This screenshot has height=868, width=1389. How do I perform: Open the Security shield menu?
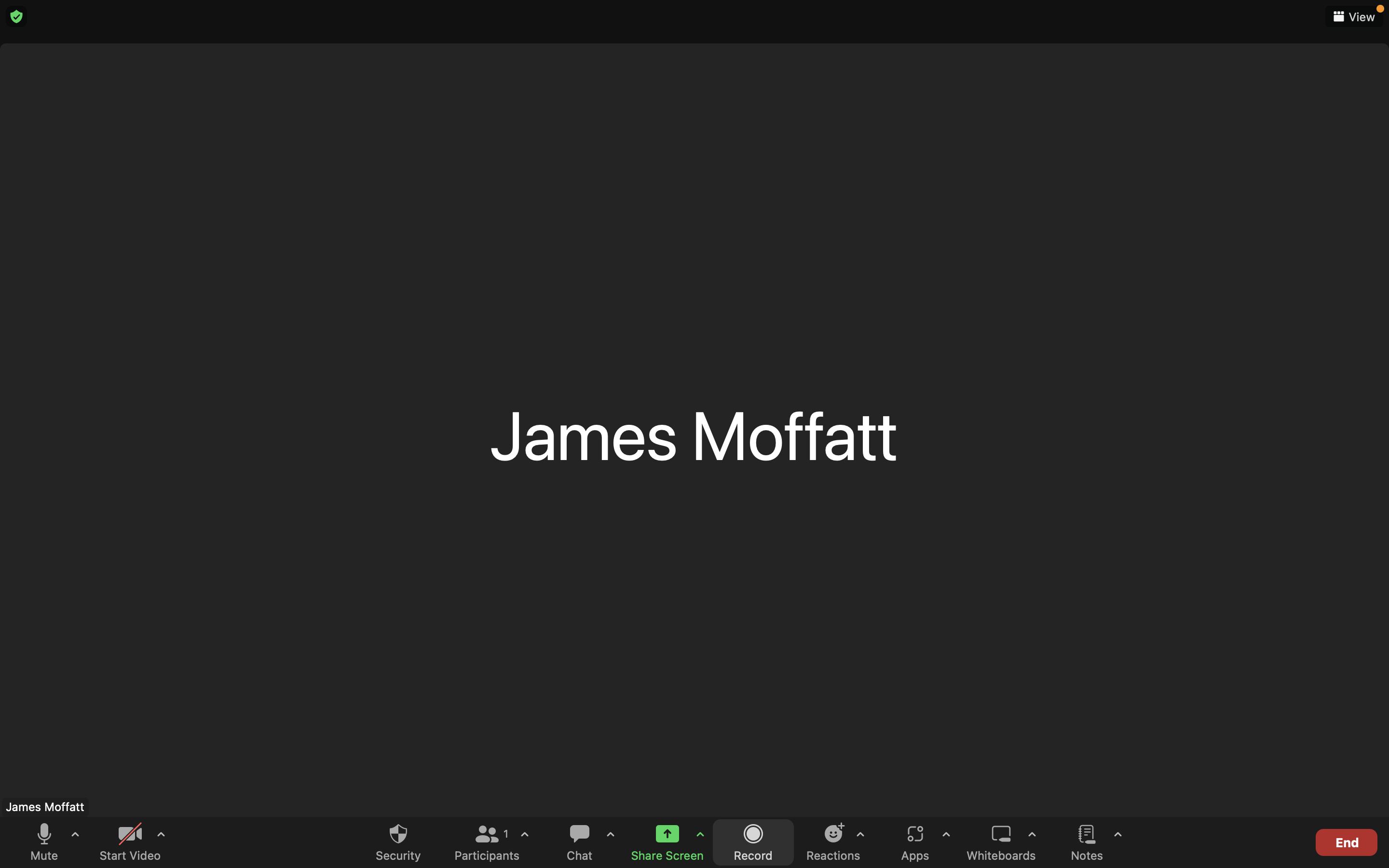pyautogui.click(x=398, y=841)
